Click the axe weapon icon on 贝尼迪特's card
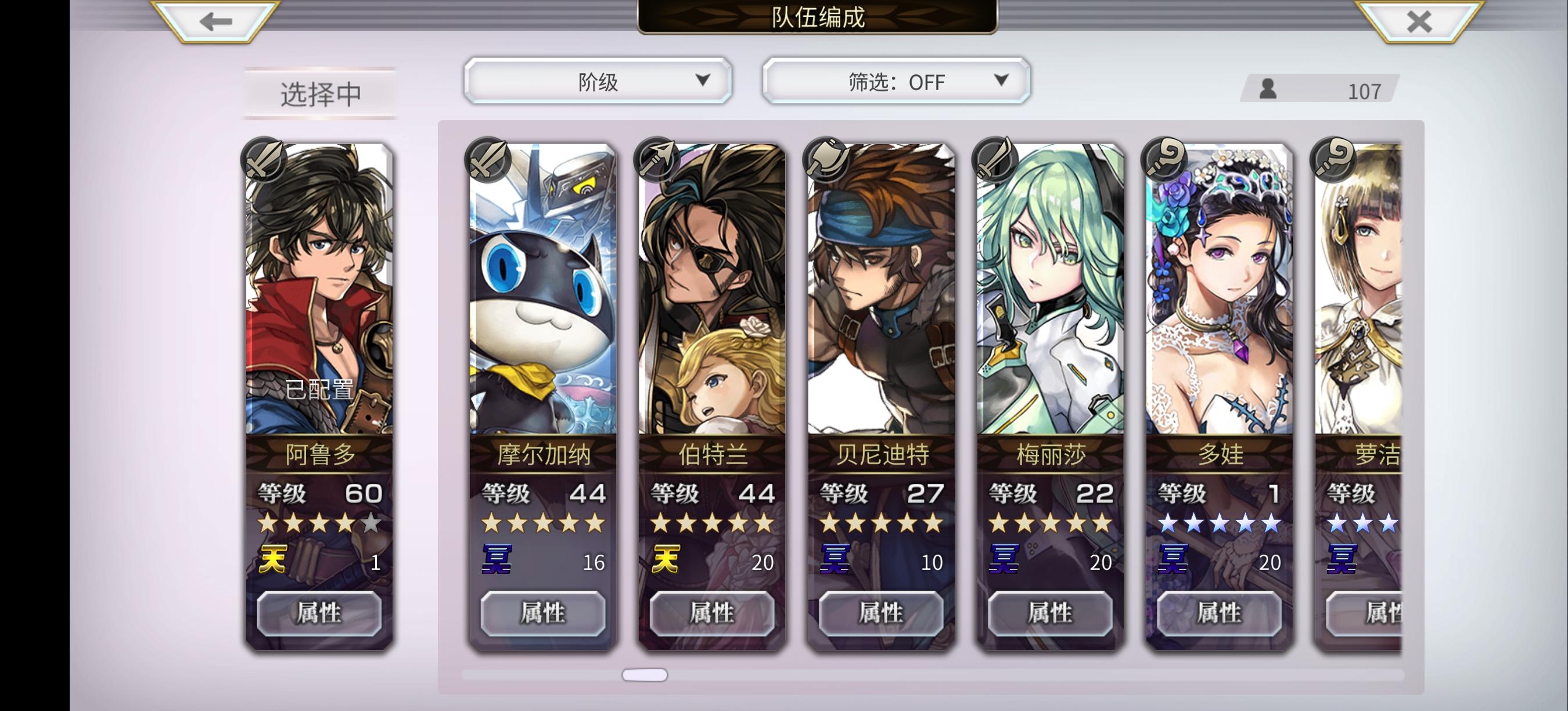 [x=826, y=160]
